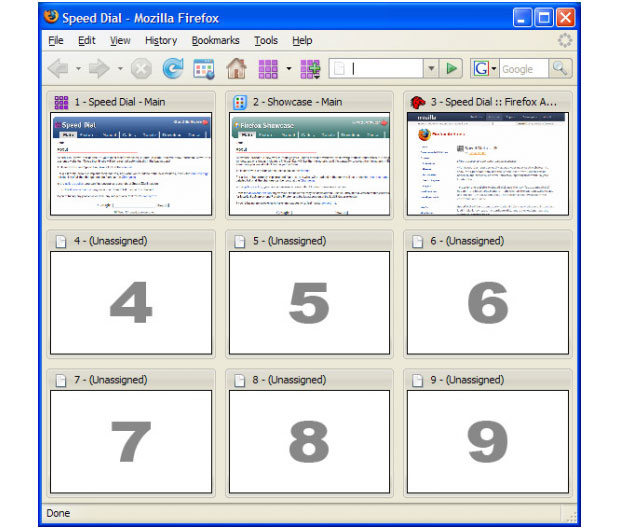620x530 pixels.
Task: Select empty dial number 4
Action: click(131, 303)
